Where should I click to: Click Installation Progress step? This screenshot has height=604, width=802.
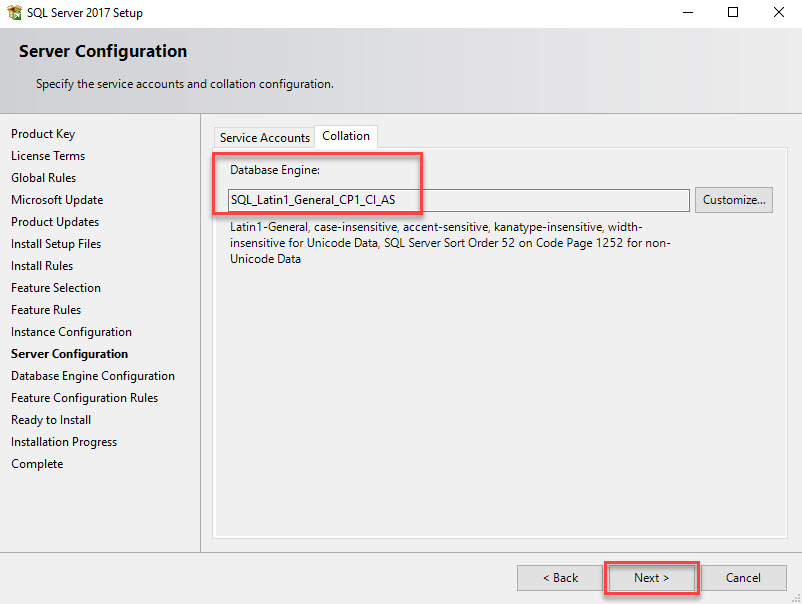click(x=64, y=442)
